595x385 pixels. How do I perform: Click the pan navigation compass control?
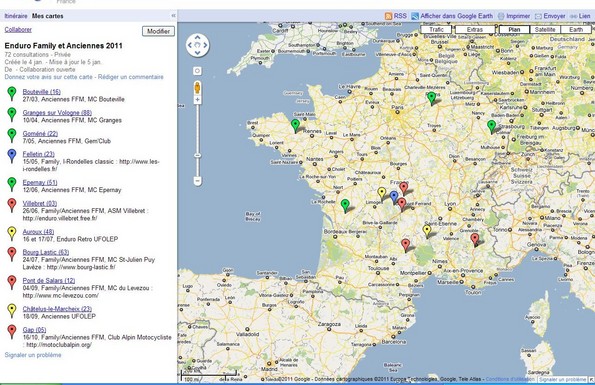197,45
